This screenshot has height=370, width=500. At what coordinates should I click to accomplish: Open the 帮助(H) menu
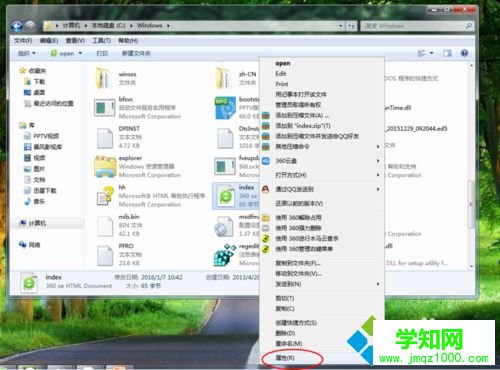coord(128,41)
